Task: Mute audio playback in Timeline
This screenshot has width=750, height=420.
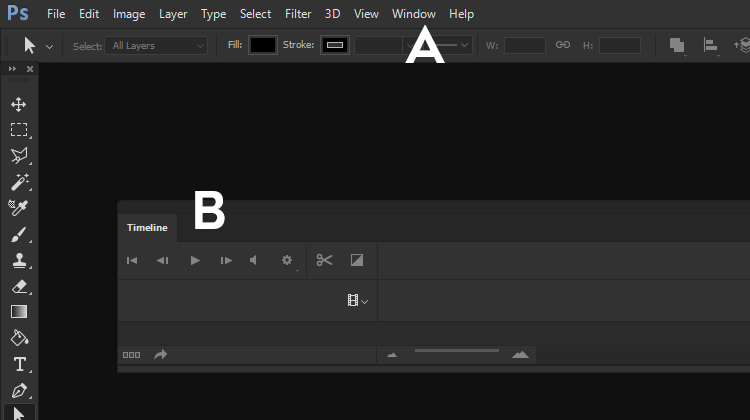Action: [254, 260]
